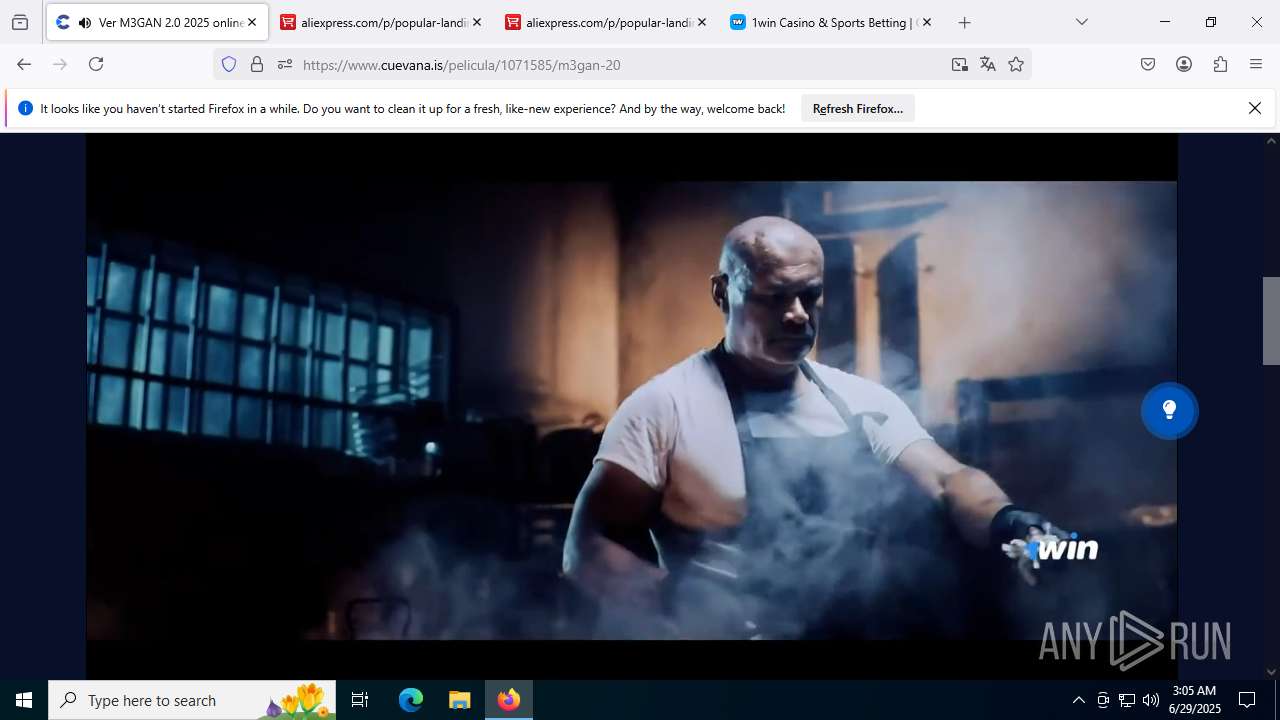Dismiss the Firefox refresh notification bar
The width and height of the screenshot is (1280, 720).
coord(1255,108)
